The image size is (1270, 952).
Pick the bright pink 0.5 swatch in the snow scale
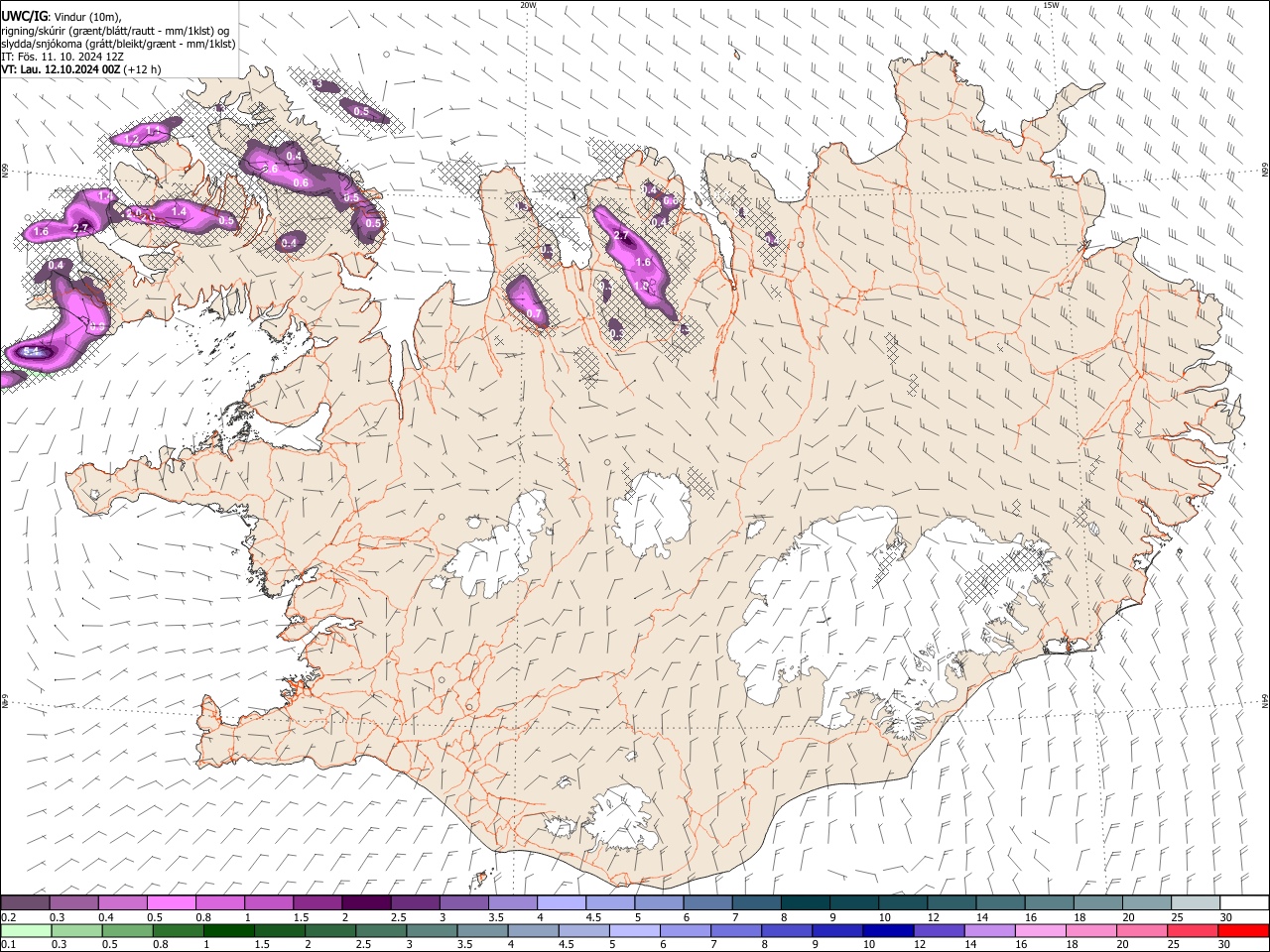point(171,902)
